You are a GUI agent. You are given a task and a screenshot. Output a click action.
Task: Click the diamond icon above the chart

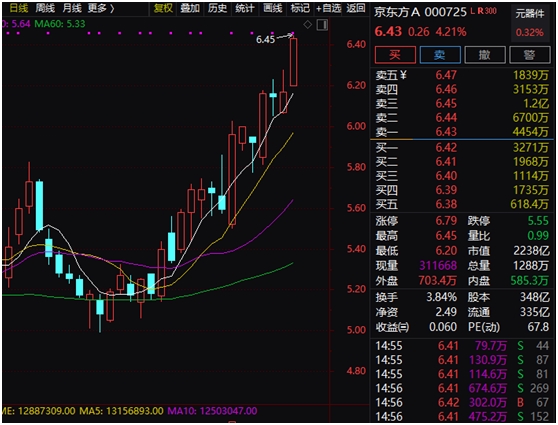(x=307, y=25)
